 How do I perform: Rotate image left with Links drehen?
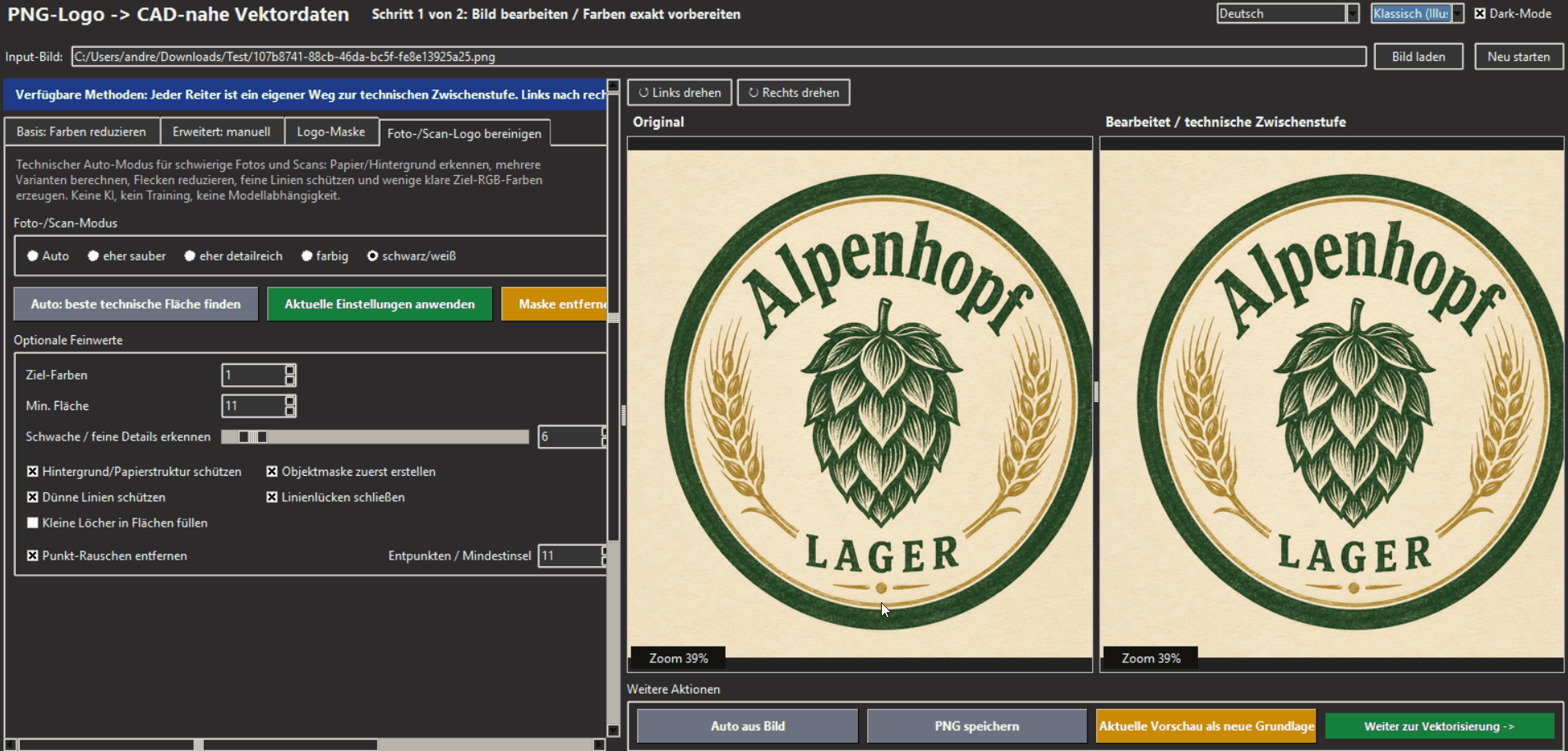(x=680, y=93)
